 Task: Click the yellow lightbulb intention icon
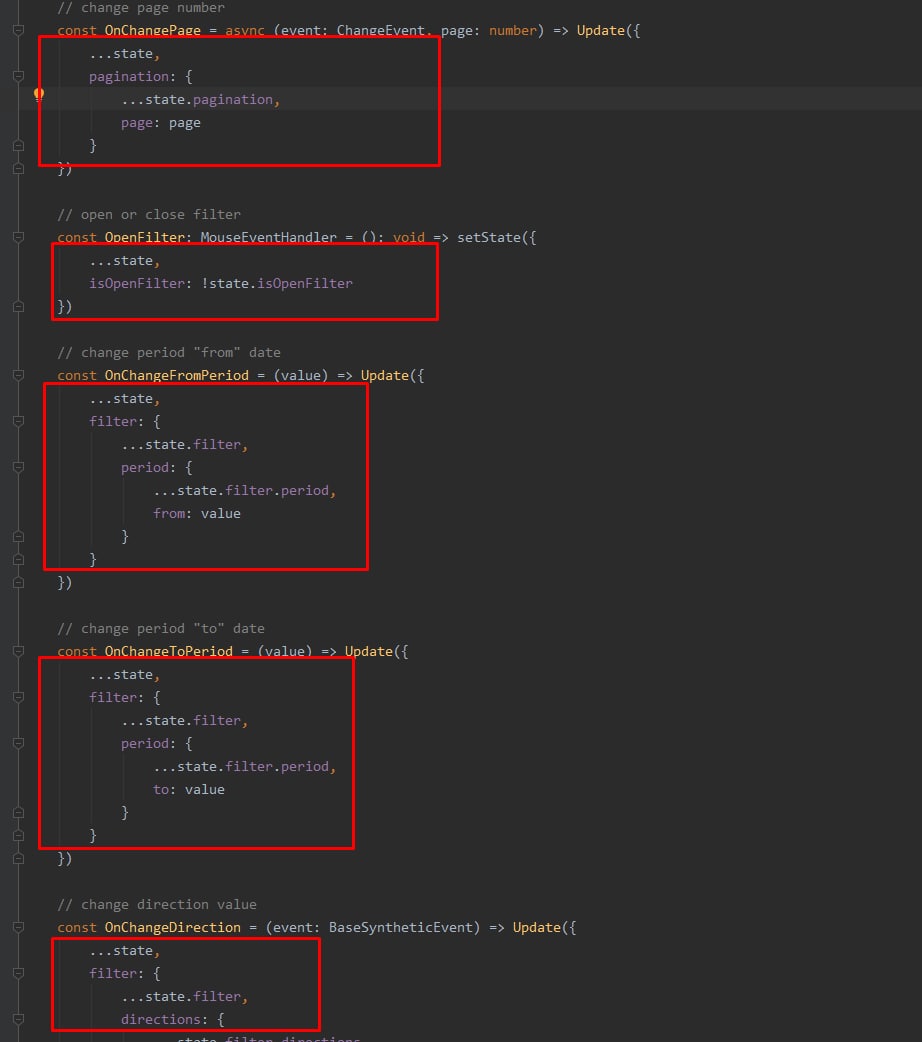pyautogui.click(x=39, y=95)
